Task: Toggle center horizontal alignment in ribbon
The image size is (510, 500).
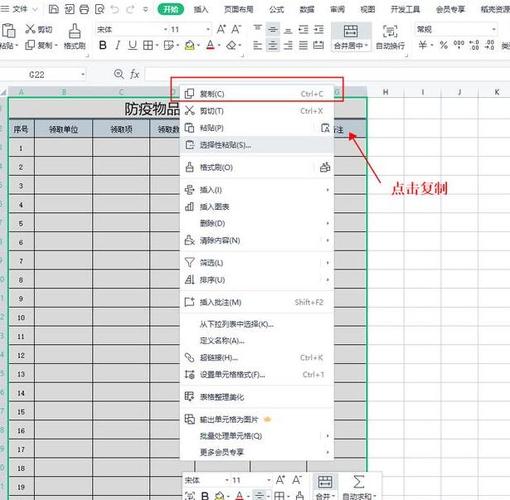Action: tap(273, 45)
